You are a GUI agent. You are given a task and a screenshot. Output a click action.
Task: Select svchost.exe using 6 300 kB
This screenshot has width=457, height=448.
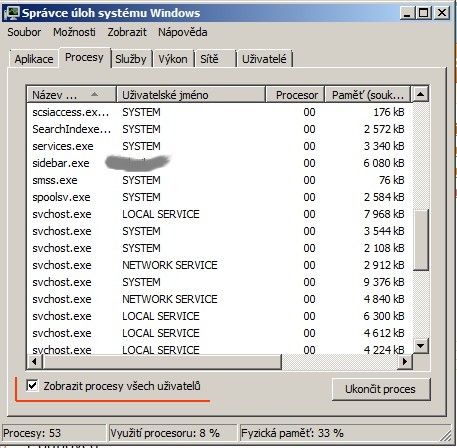point(219,316)
